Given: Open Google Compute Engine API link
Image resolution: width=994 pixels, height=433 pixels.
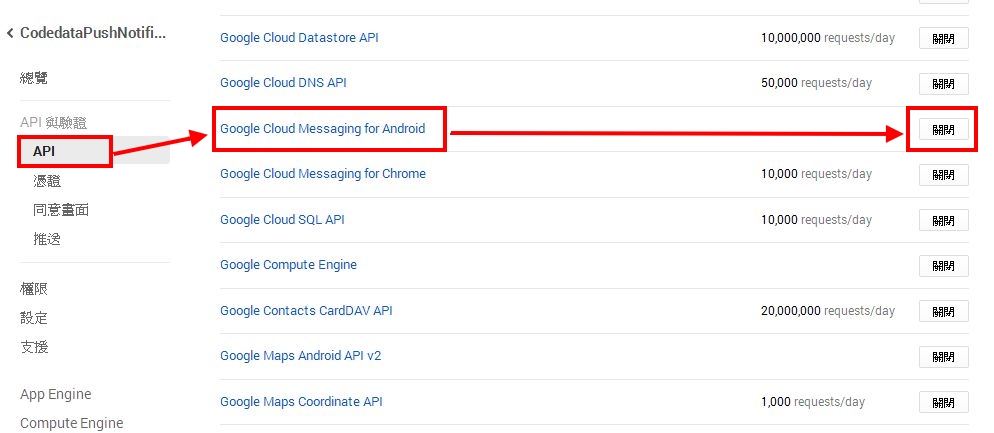Looking at the screenshot, I should [288, 265].
